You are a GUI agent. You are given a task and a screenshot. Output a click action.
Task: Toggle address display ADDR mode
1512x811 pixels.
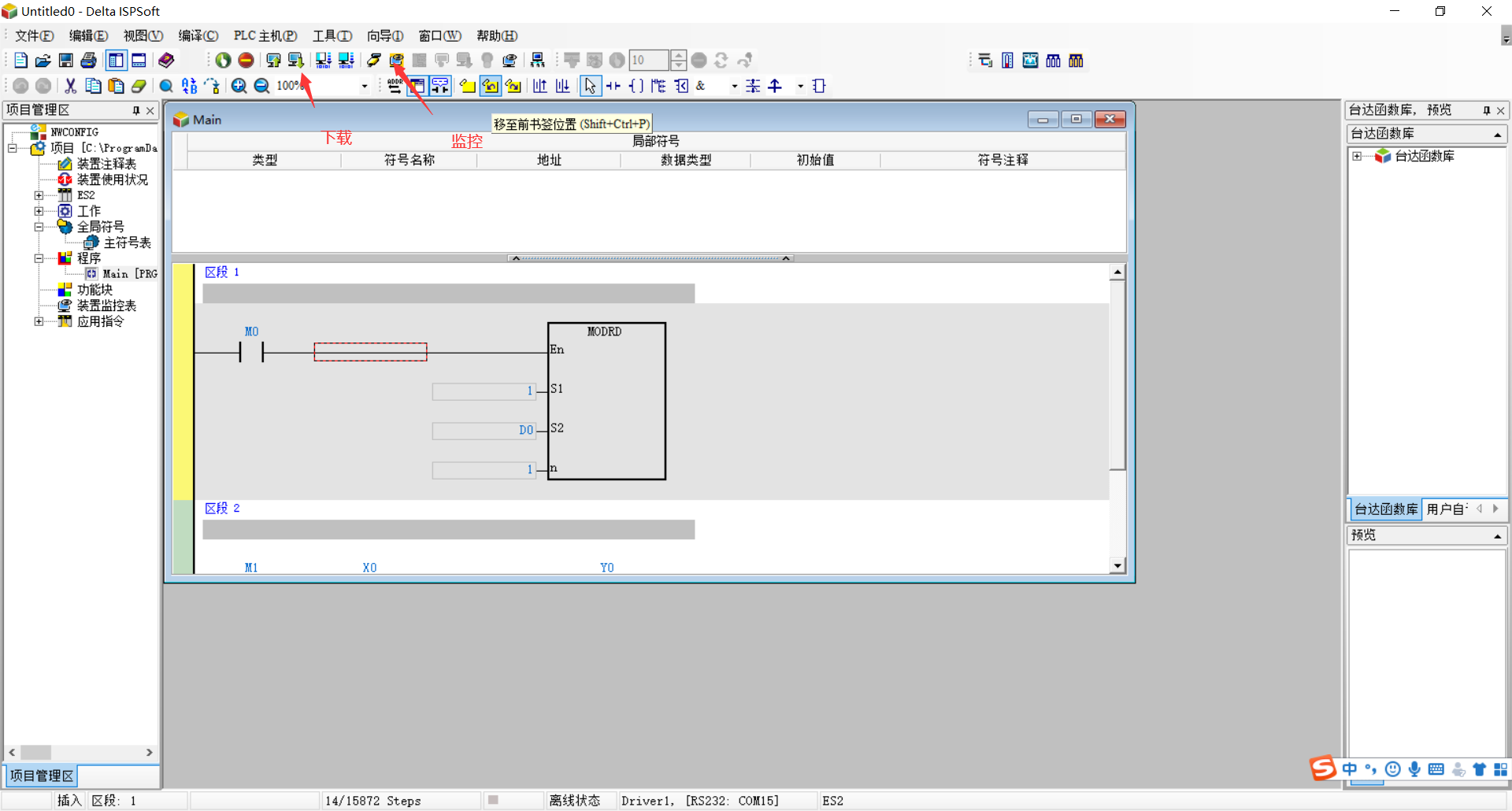[395, 86]
